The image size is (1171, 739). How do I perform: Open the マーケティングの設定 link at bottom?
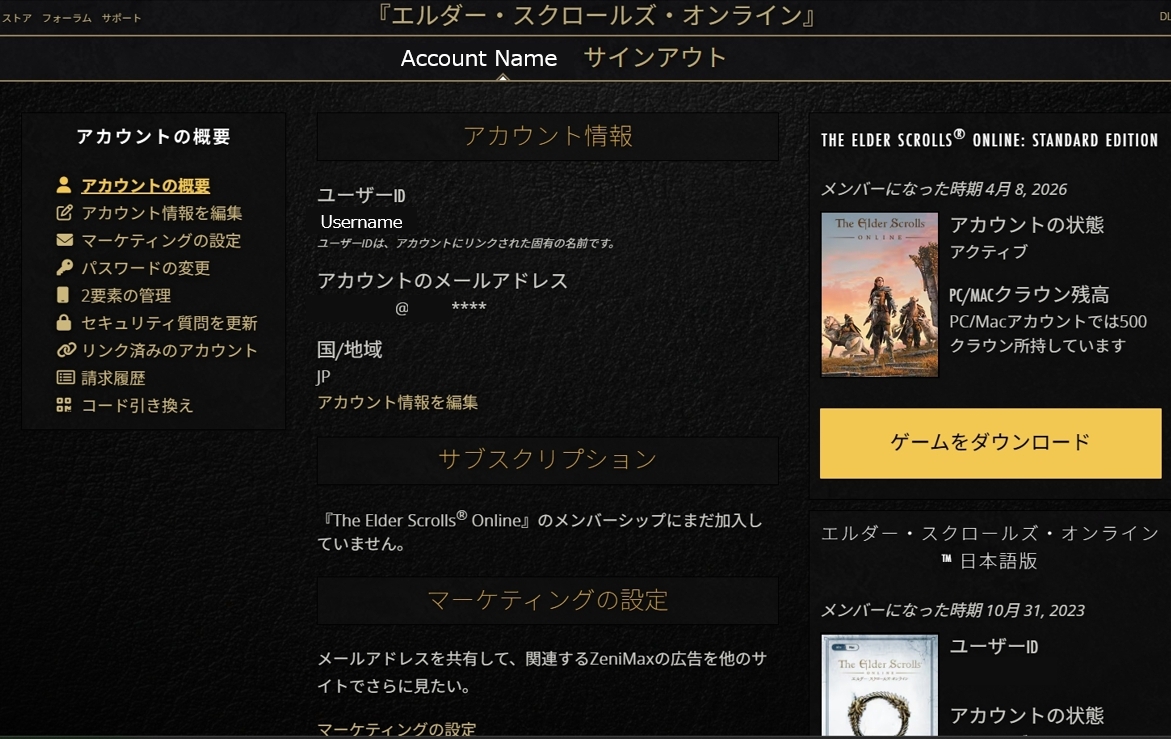coord(396,729)
